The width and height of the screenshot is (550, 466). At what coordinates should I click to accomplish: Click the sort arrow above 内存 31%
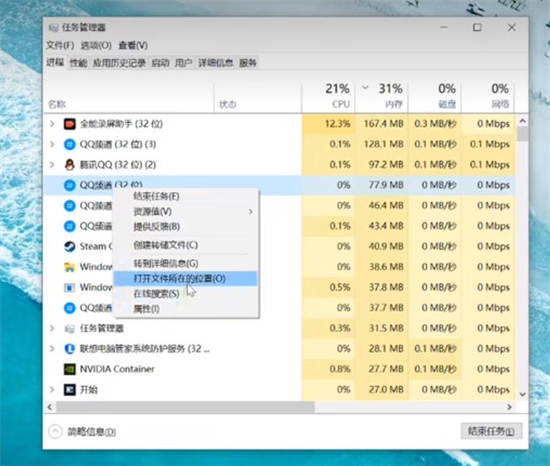365,87
